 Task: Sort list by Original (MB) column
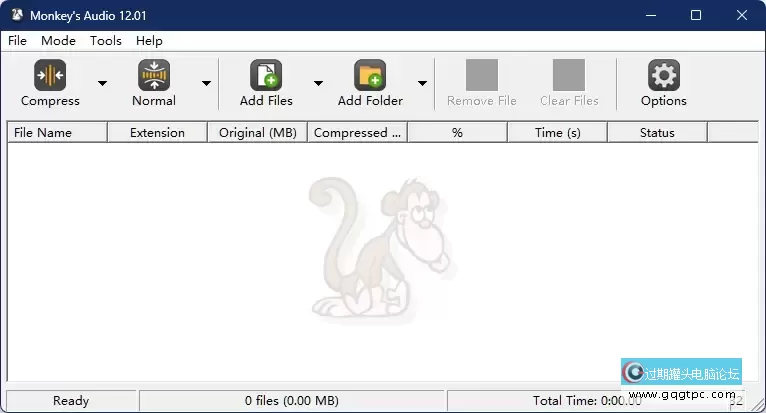pos(257,132)
